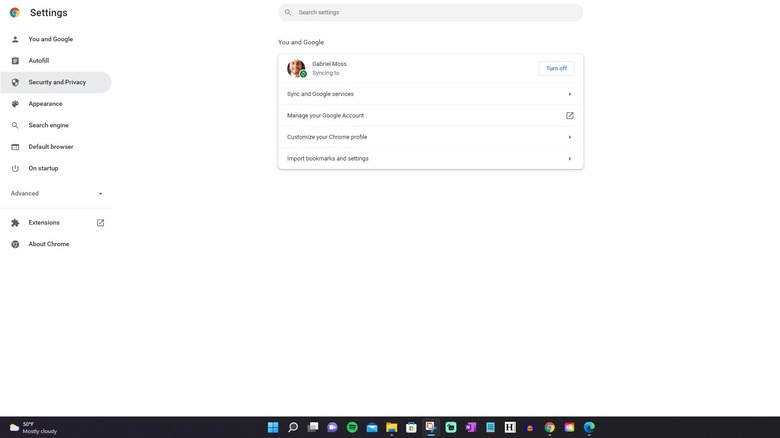Open About Chrome page
Image resolution: width=780 pixels, height=438 pixels.
49,244
